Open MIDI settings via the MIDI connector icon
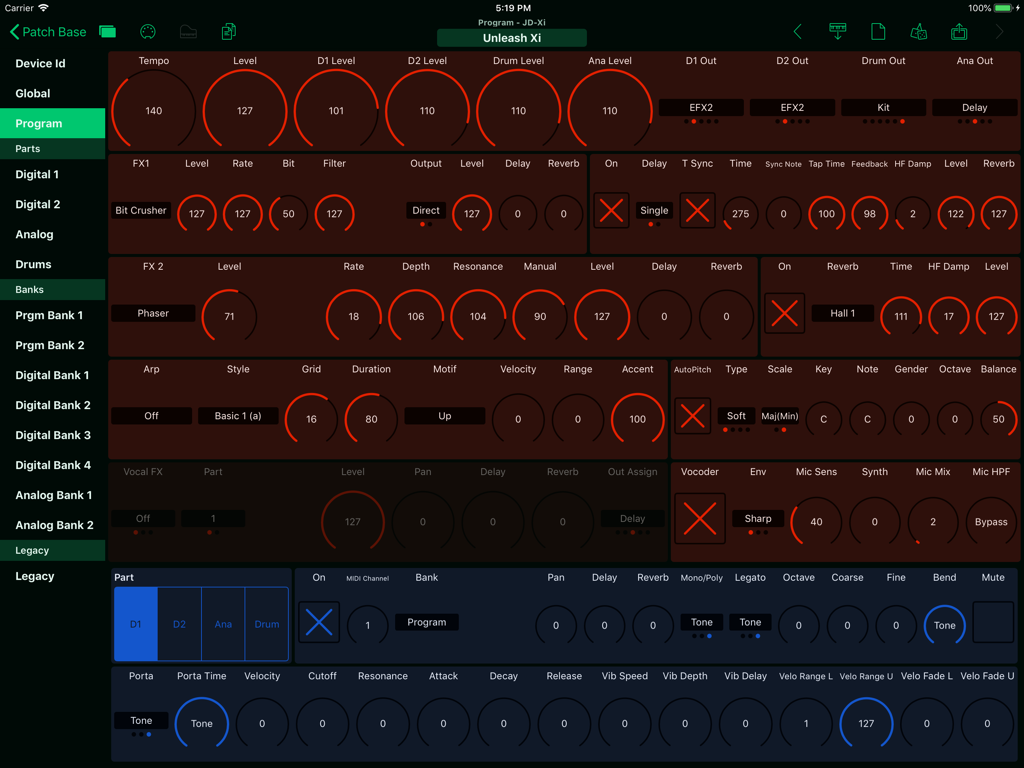Image resolution: width=1024 pixels, height=768 pixels. tap(147, 31)
